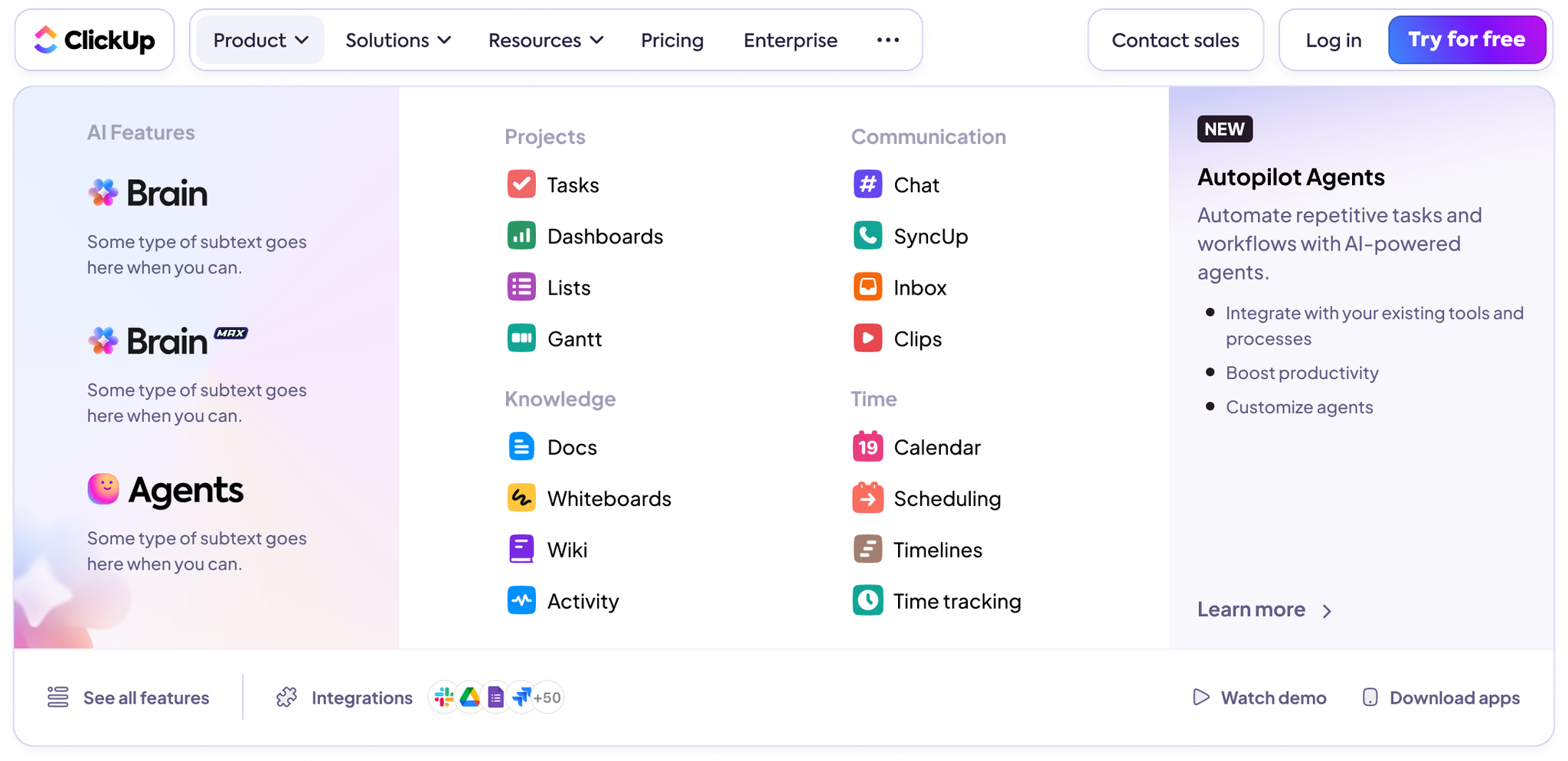
Task: Select Wiki under Knowledge
Action: pos(547,550)
